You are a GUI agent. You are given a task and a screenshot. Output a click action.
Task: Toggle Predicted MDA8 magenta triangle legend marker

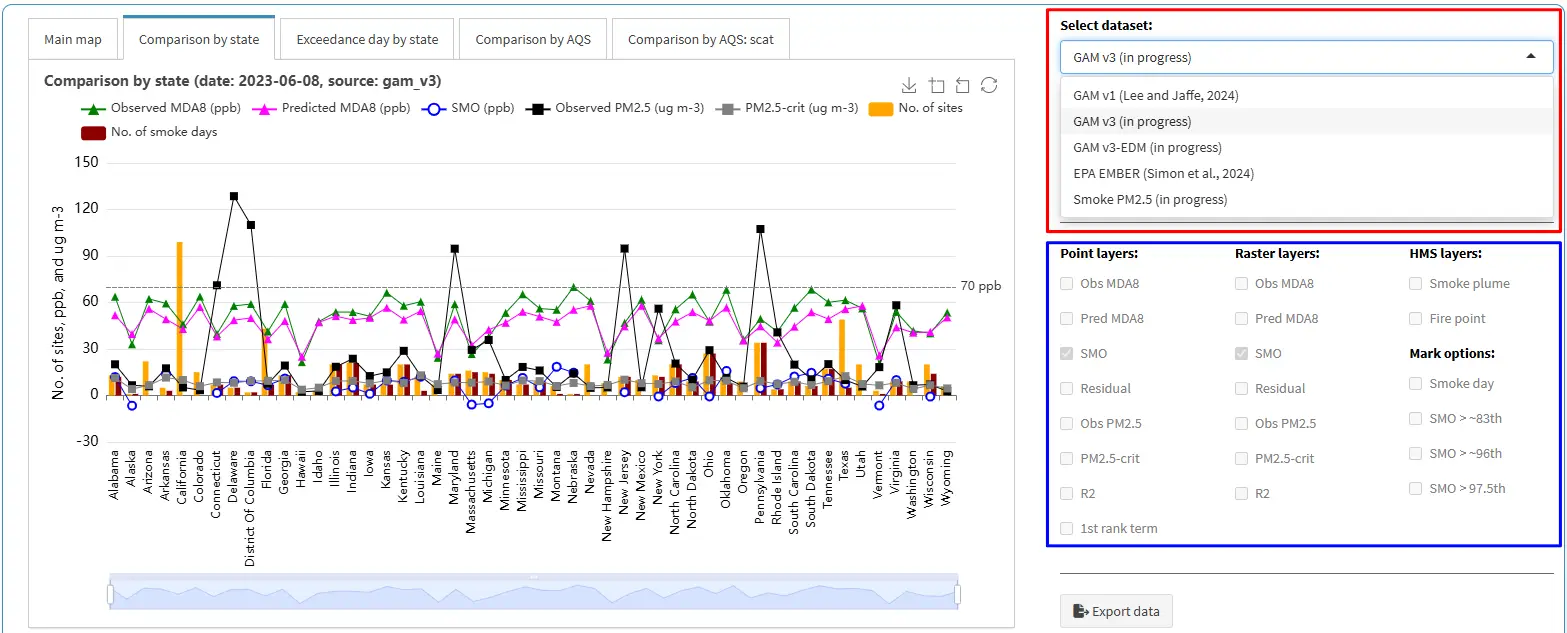click(x=270, y=108)
